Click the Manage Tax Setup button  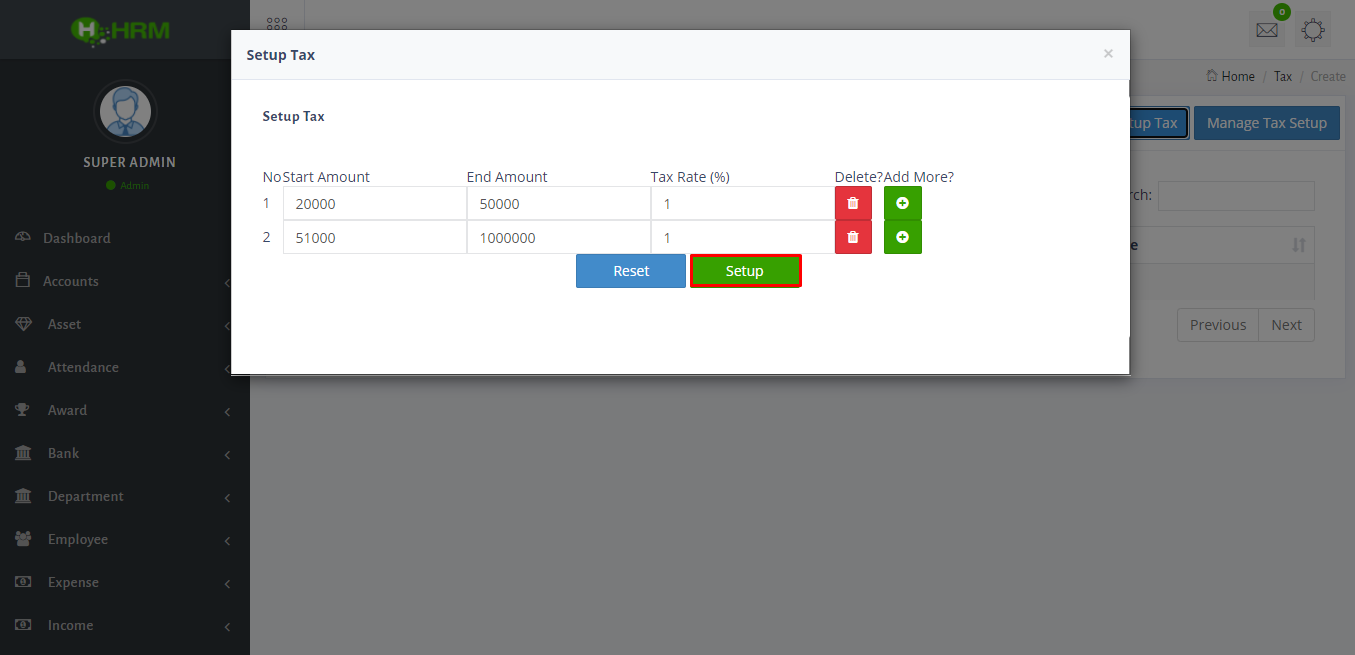[1266, 123]
